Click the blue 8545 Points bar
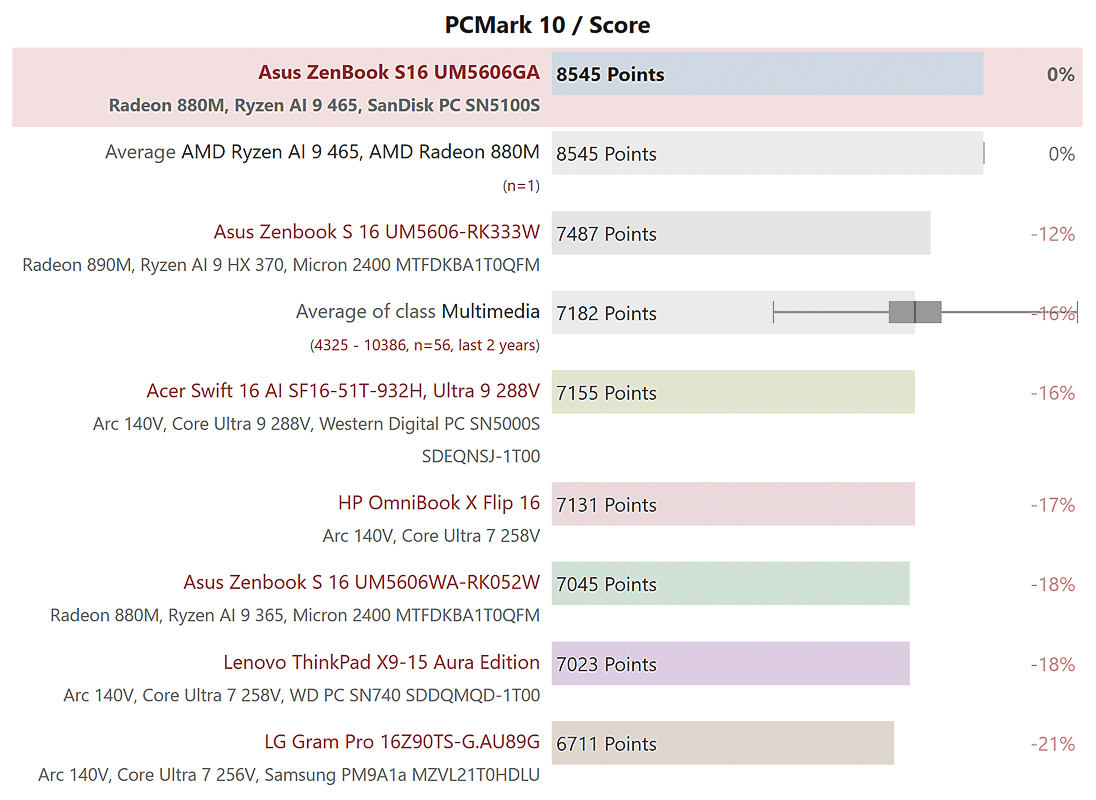Image resolution: width=1096 pixels, height=800 pixels. [x=767, y=74]
